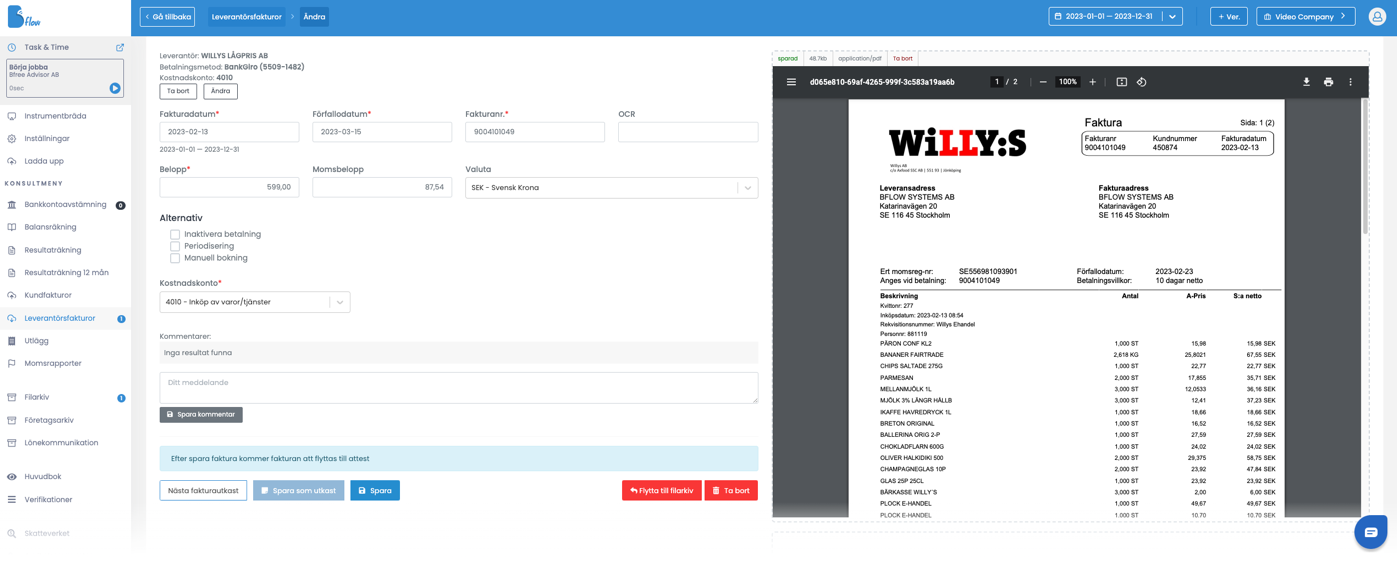Screen dimensions: 1397x561
Task: Open Huvudbok
Action: [43, 476]
